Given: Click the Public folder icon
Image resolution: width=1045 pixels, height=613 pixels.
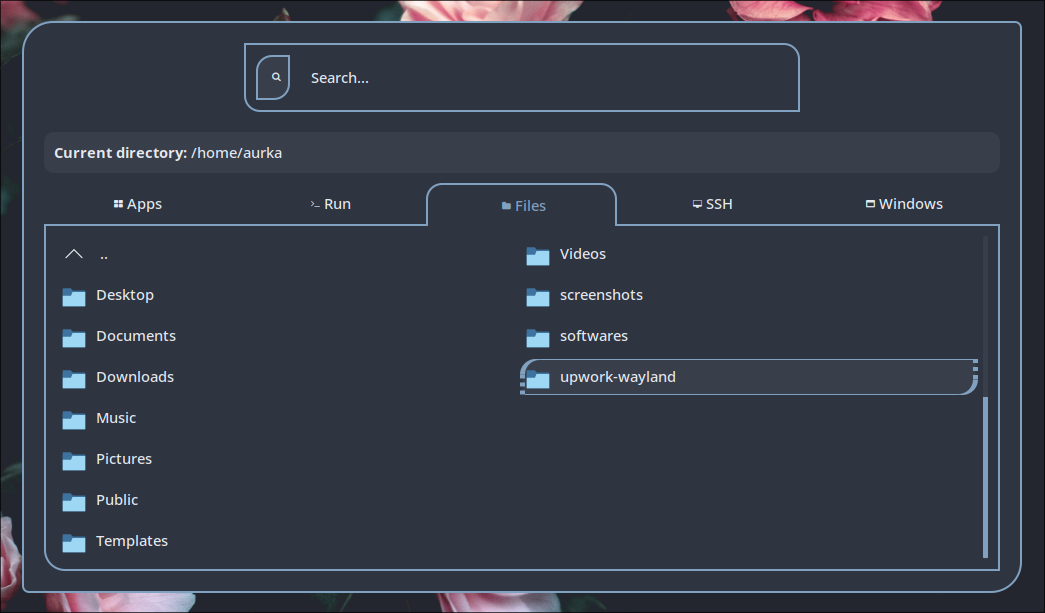Looking at the screenshot, I should click(x=74, y=502).
